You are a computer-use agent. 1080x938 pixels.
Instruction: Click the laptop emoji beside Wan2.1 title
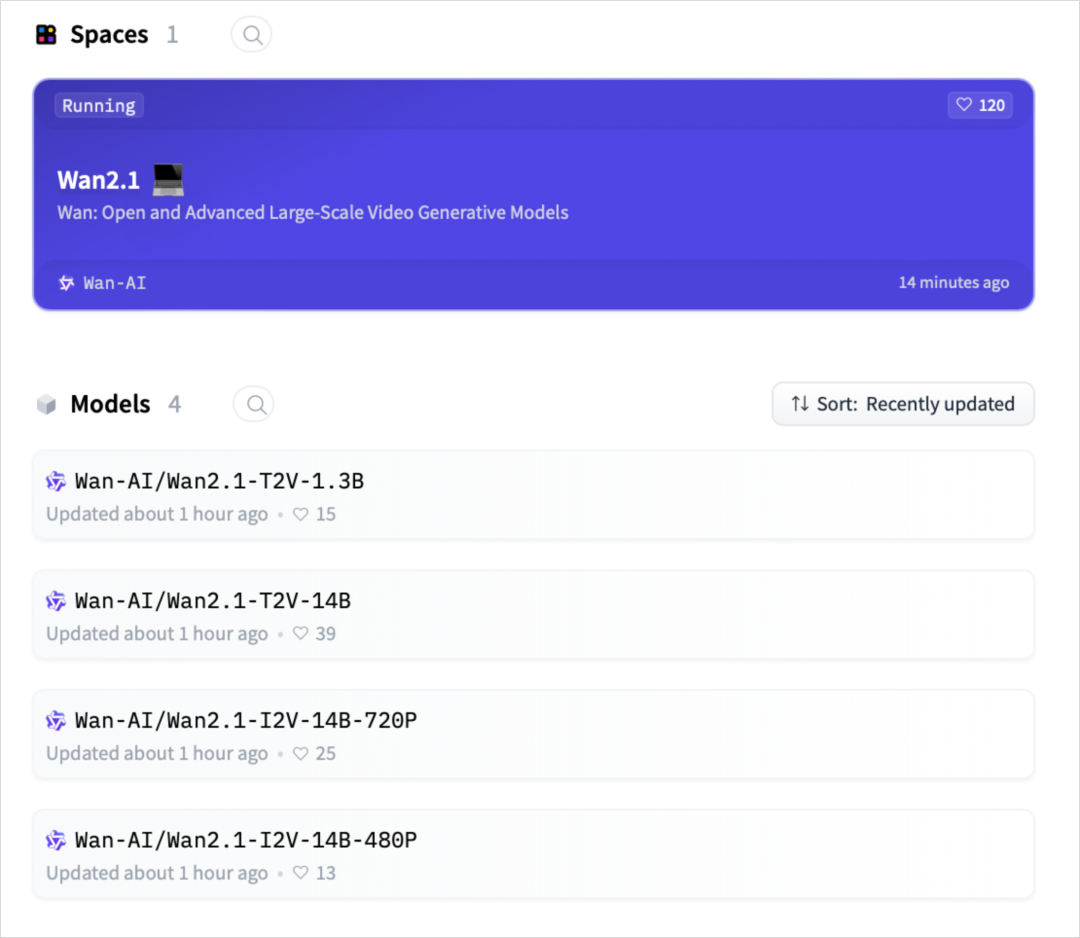168,180
